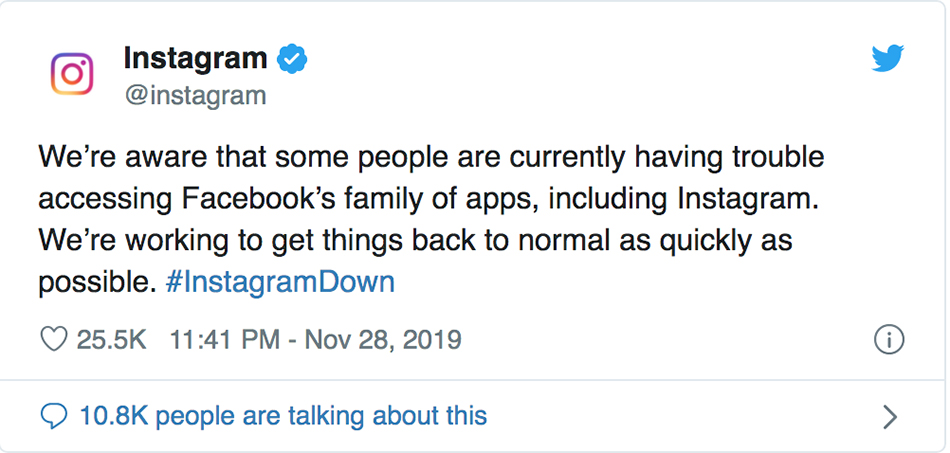Viewport: 950px width, 453px height.
Task: Open the 11:41 PM tweet timestamp
Action: point(224,340)
